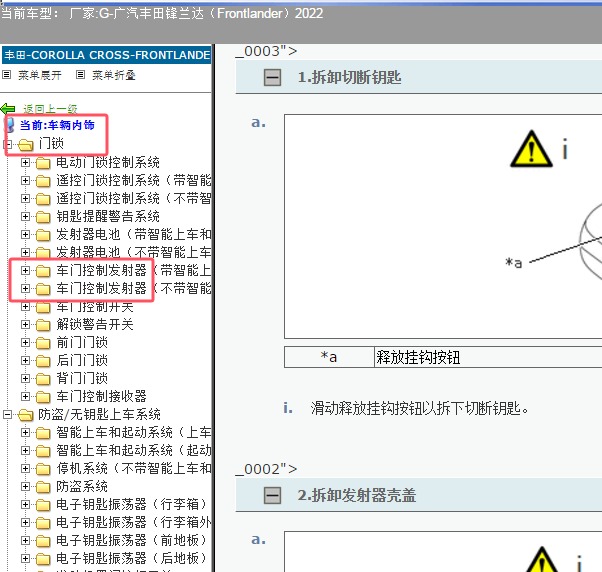This screenshot has width=602, height=572.
Task: Click heading 1.拆卸切断钥匙
Action: point(349,78)
